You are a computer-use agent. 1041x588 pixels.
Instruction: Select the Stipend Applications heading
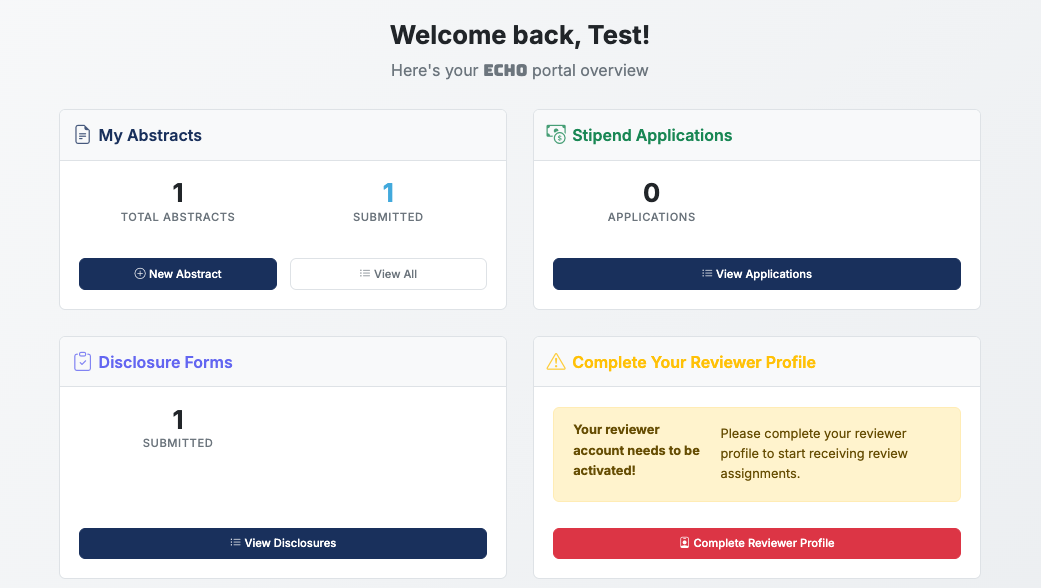[x=652, y=135]
